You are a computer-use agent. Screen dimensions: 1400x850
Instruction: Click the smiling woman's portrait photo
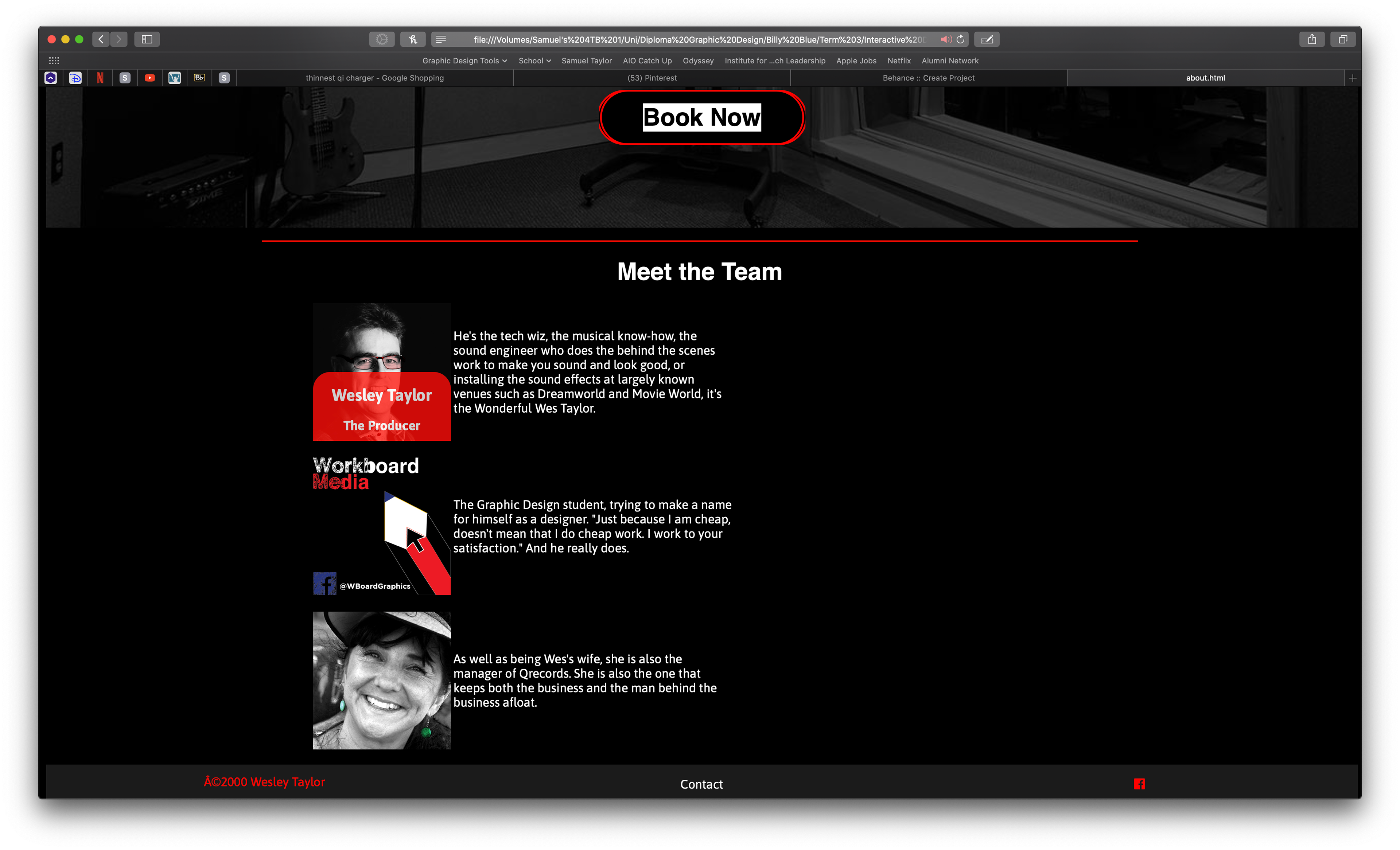382,680
